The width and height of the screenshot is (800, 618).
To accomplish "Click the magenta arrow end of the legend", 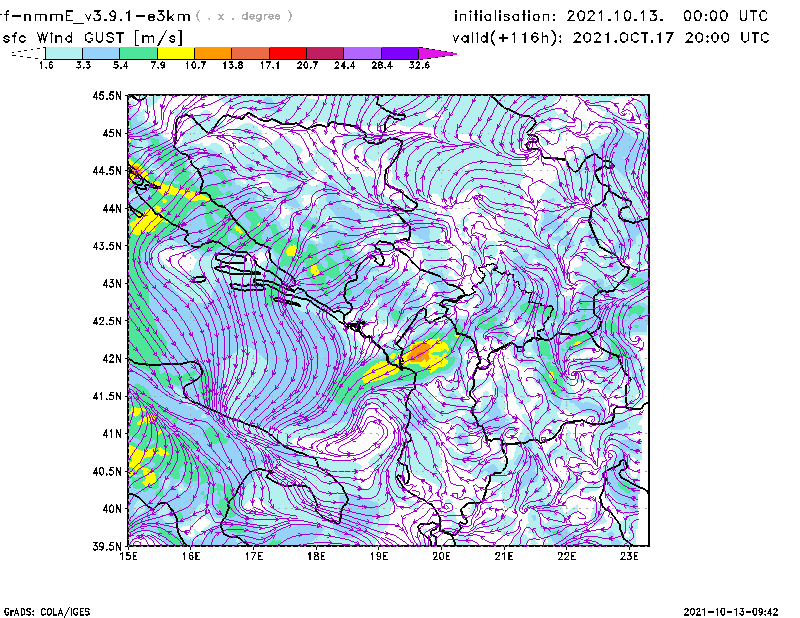I will [437, 53].
